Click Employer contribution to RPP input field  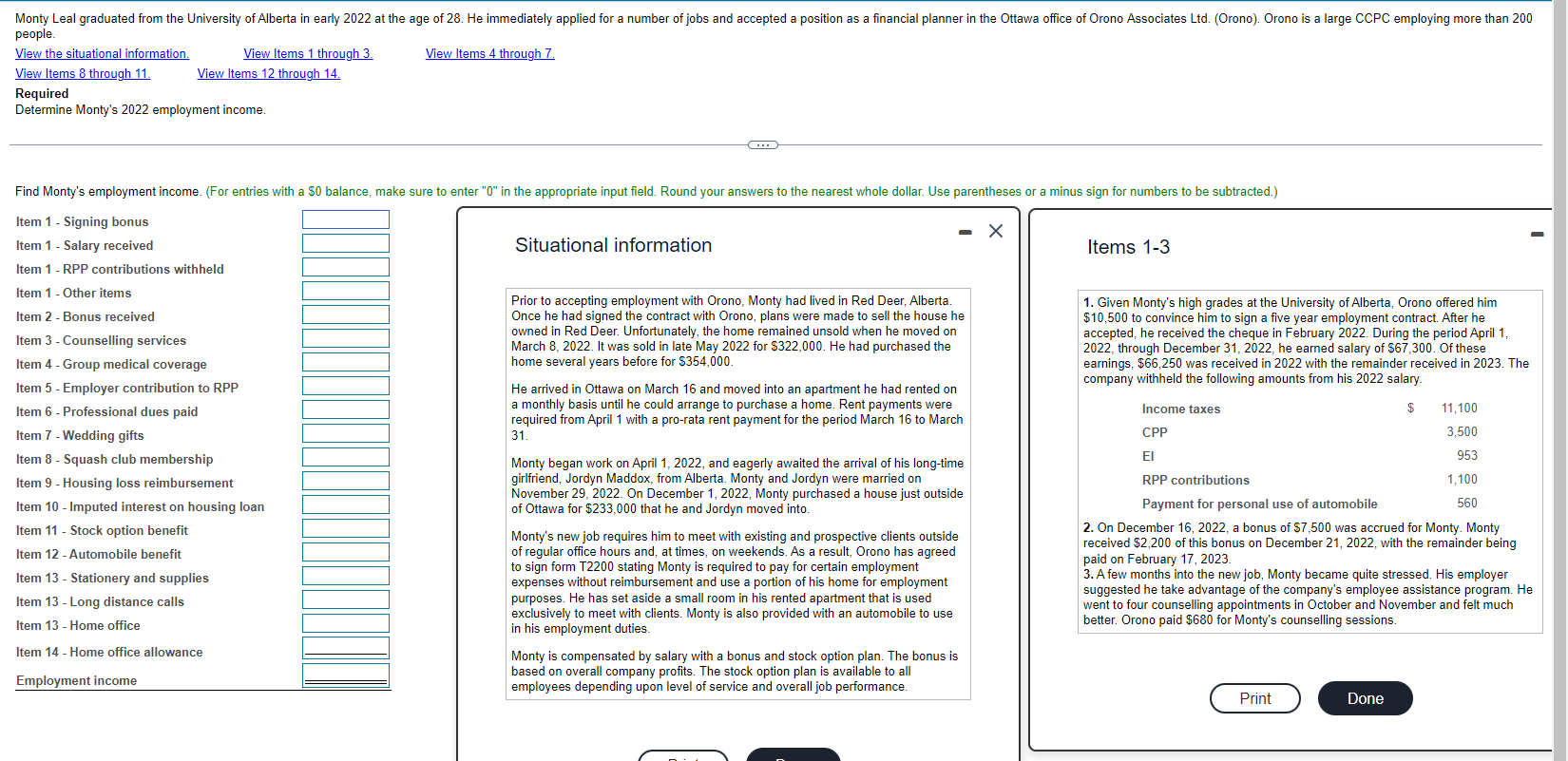pos(346,386)
